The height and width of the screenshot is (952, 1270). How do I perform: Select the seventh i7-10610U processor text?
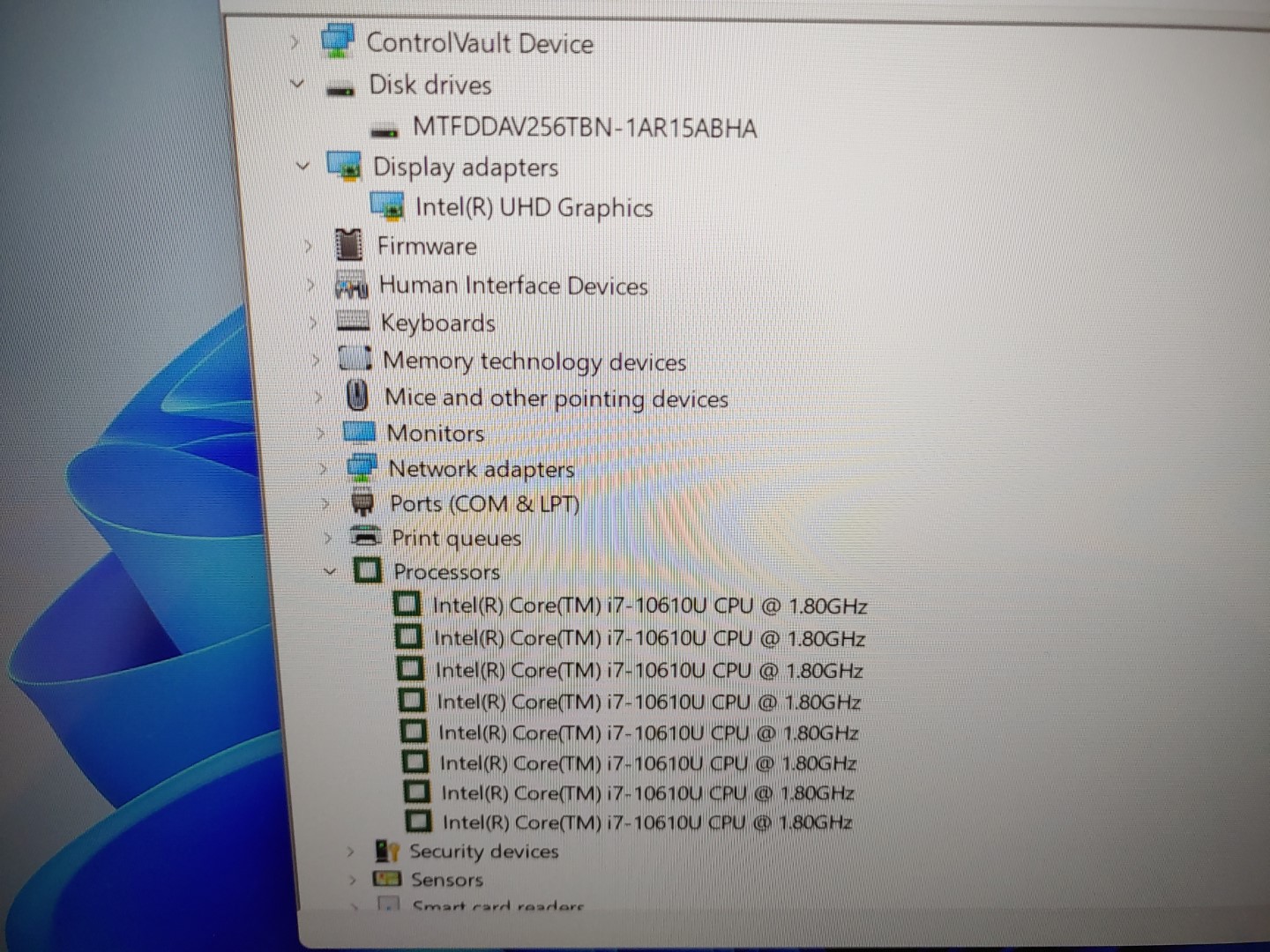[x=648, y=793]
